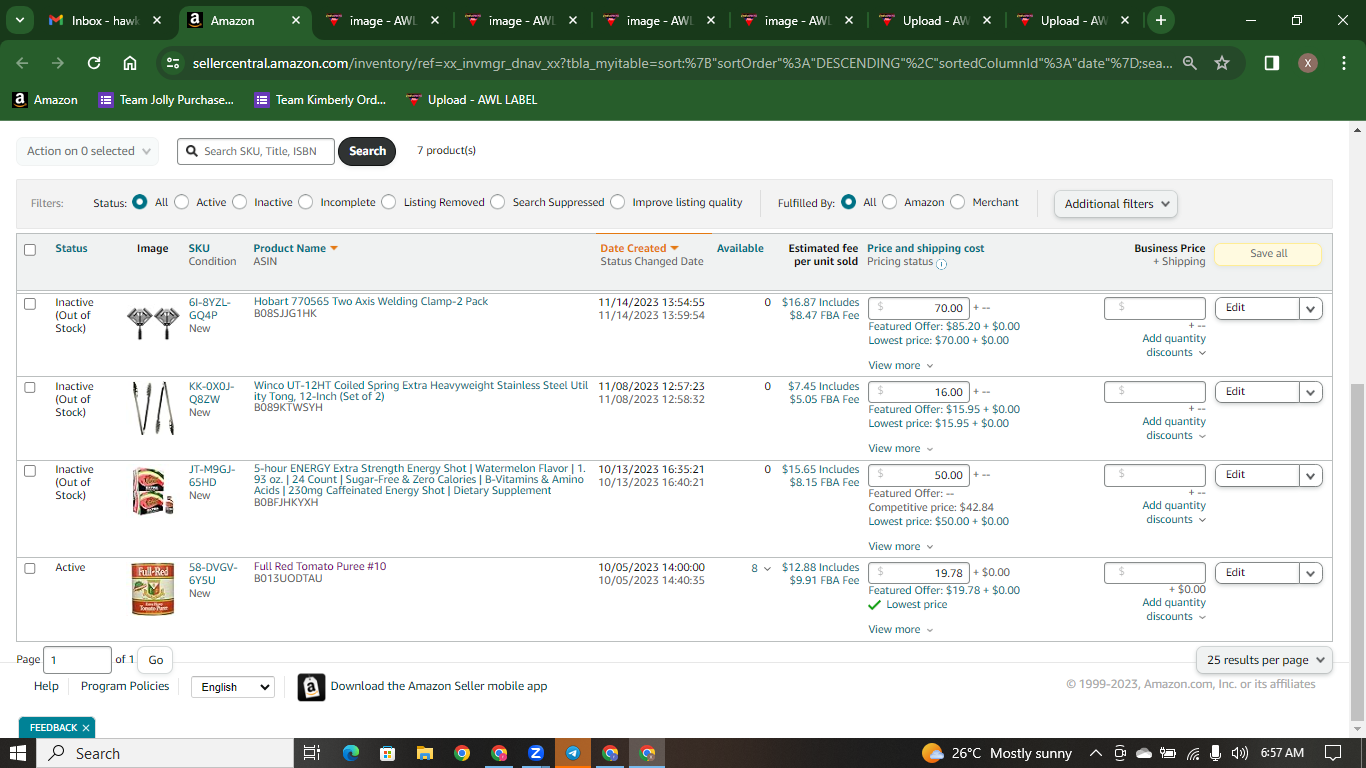Launch Microsoft Edge from taskbar
The height and width of the screenshot is (768, 1366).
[x=350, y=753]
